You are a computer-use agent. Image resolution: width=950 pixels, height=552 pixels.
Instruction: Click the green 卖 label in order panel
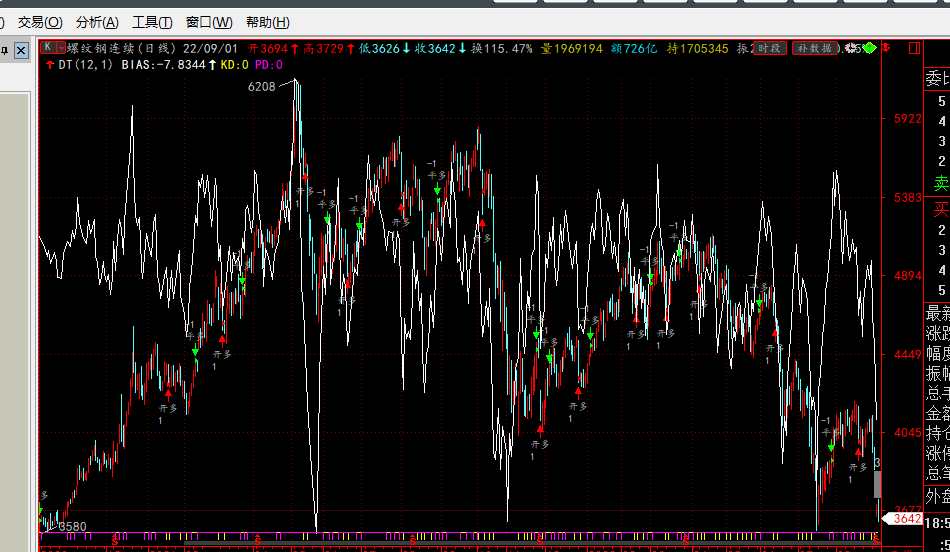(x=942, y=183)
